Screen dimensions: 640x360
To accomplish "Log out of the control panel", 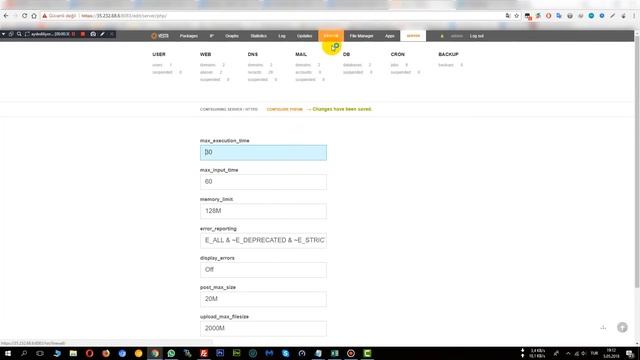I will pyautogui.click(x=476, y=36).
